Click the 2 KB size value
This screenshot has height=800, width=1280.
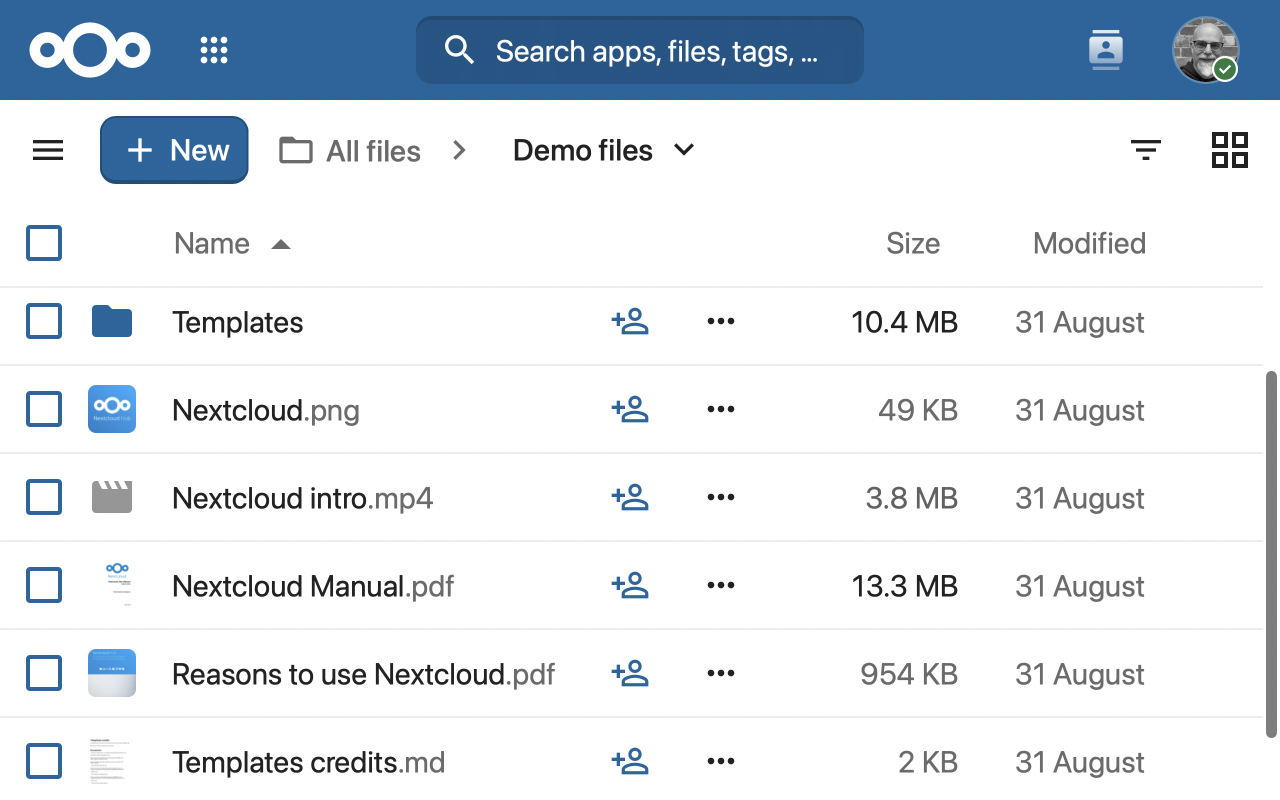(928, 762)
